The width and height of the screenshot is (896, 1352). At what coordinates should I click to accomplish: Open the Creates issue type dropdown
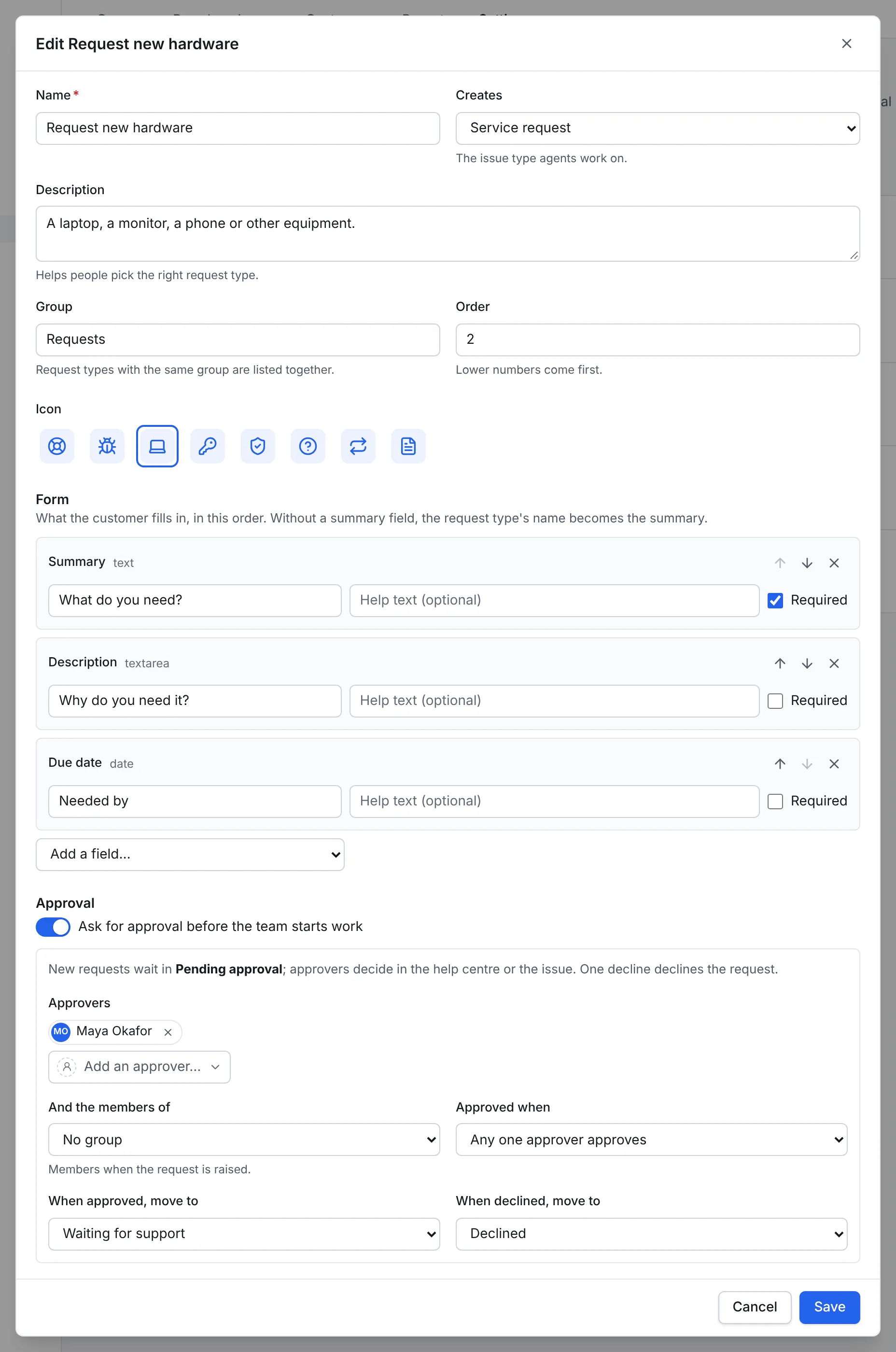tap(658, 128)
